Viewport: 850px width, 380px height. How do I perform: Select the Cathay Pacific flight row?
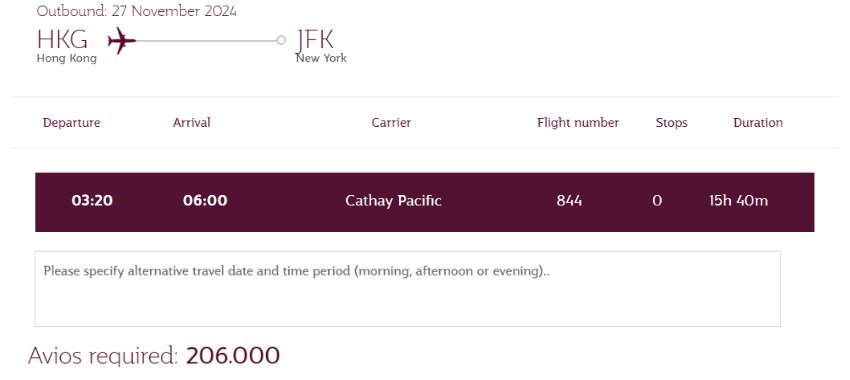coord(424,202)
